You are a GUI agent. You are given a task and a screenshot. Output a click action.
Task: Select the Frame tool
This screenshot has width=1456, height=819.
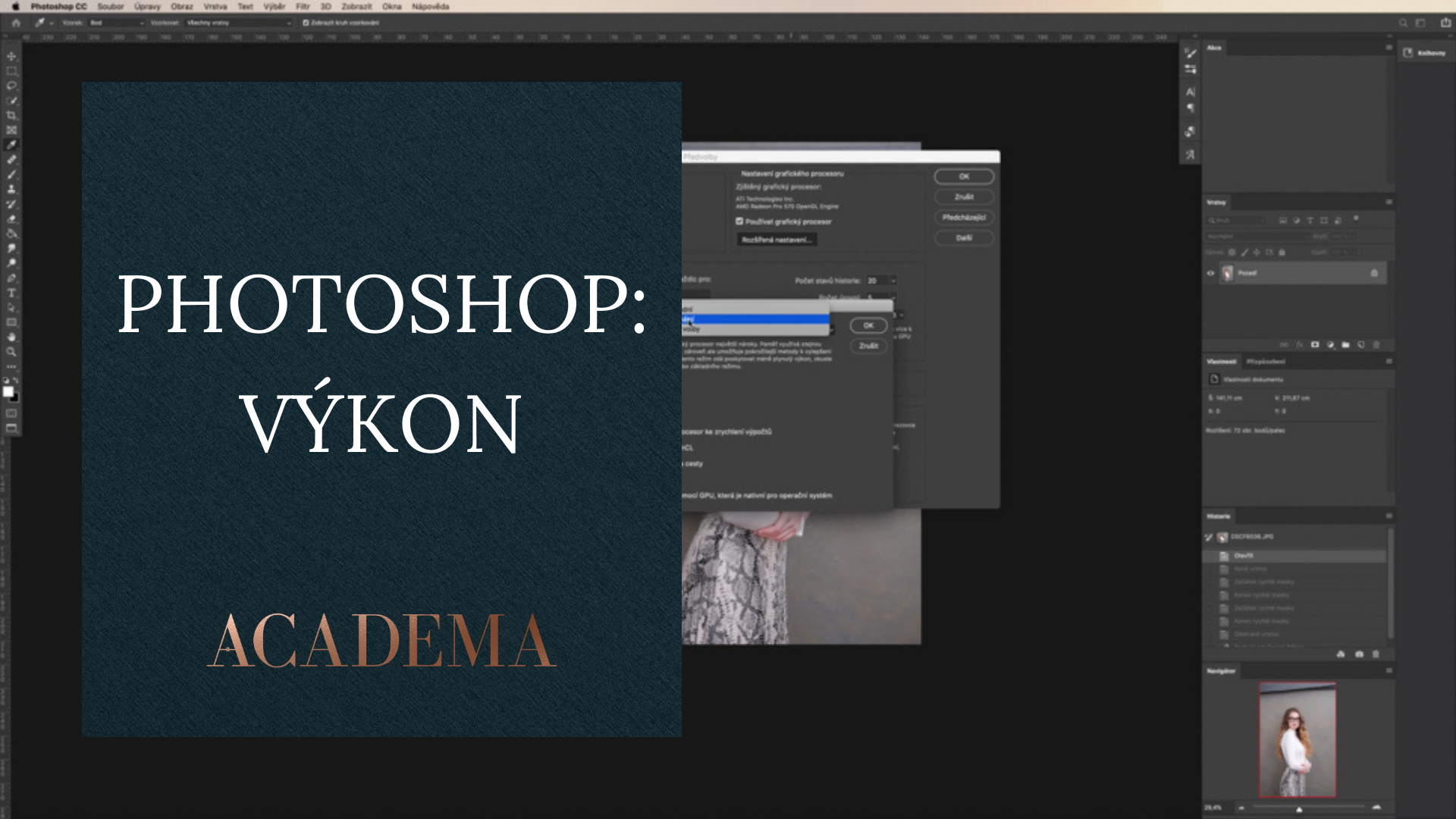click(x=11, y=130)
